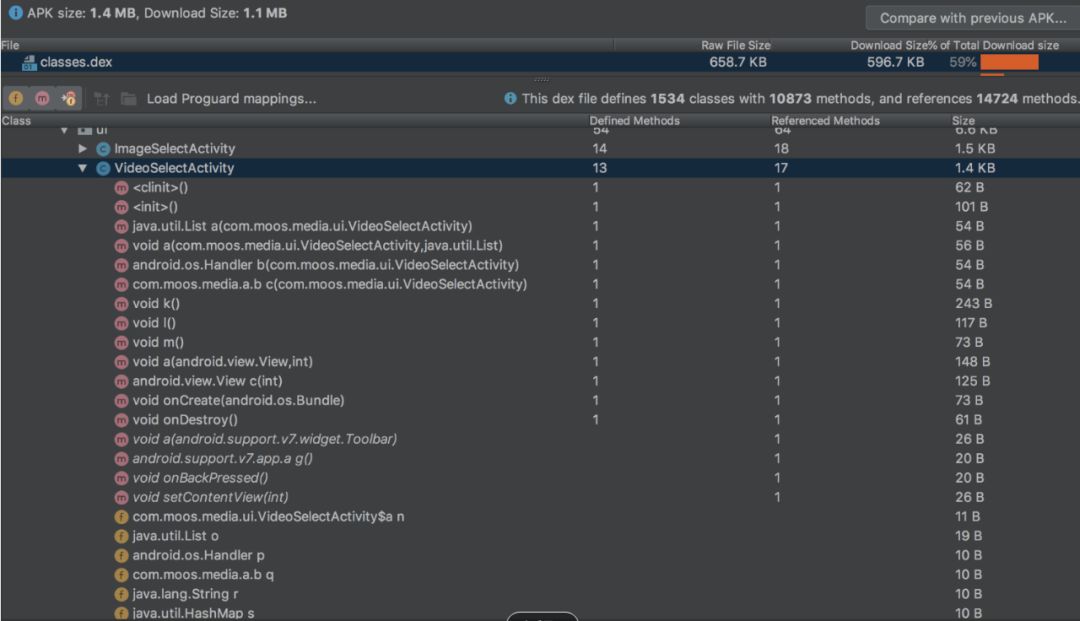
Task: Select the java.util.List o field
Action: click(x=540, y=536)
